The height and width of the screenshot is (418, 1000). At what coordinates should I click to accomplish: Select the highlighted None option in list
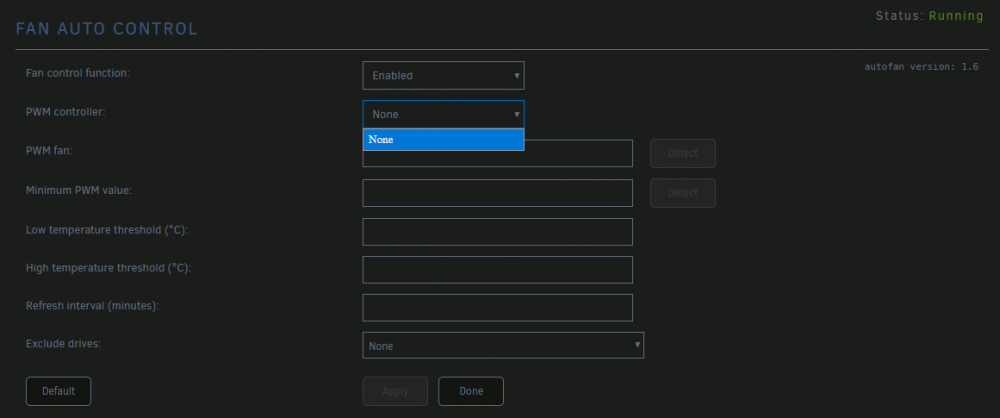click(x=443, y=140)
